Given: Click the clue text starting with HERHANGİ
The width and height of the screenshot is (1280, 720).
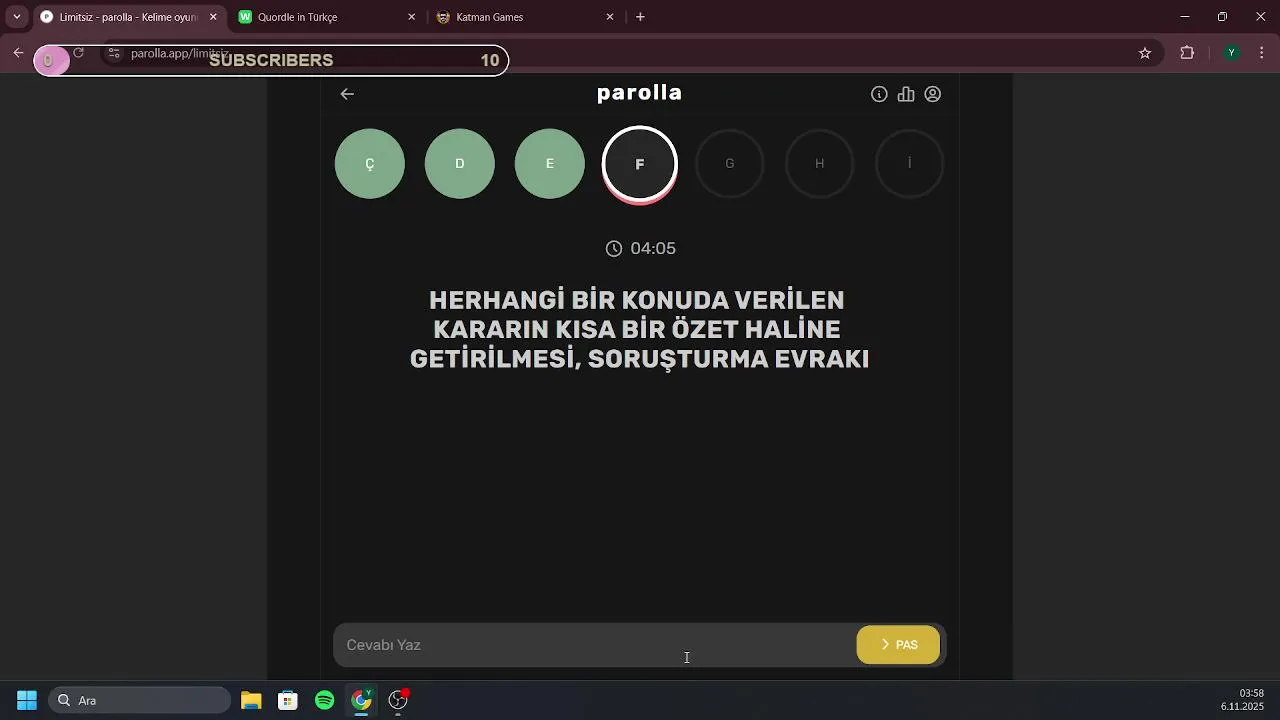Looking at the screenshot, I should [x=639, y=329].
